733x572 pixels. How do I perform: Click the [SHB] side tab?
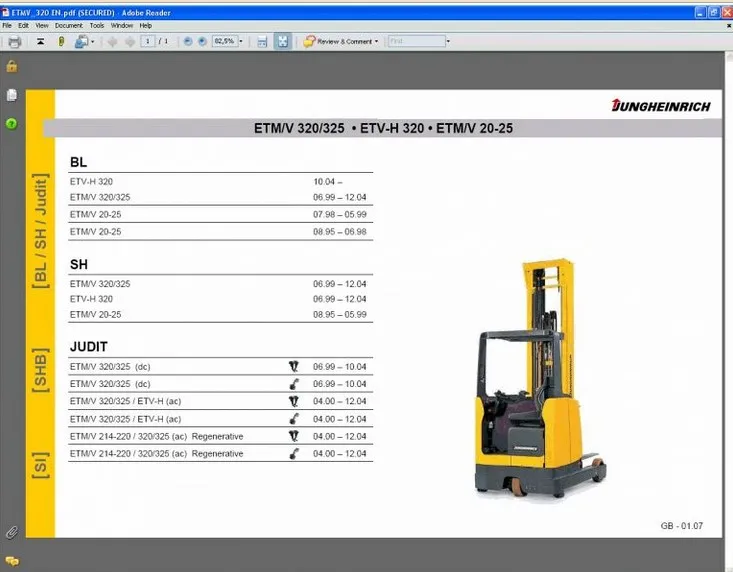click(x=40, y=370)
